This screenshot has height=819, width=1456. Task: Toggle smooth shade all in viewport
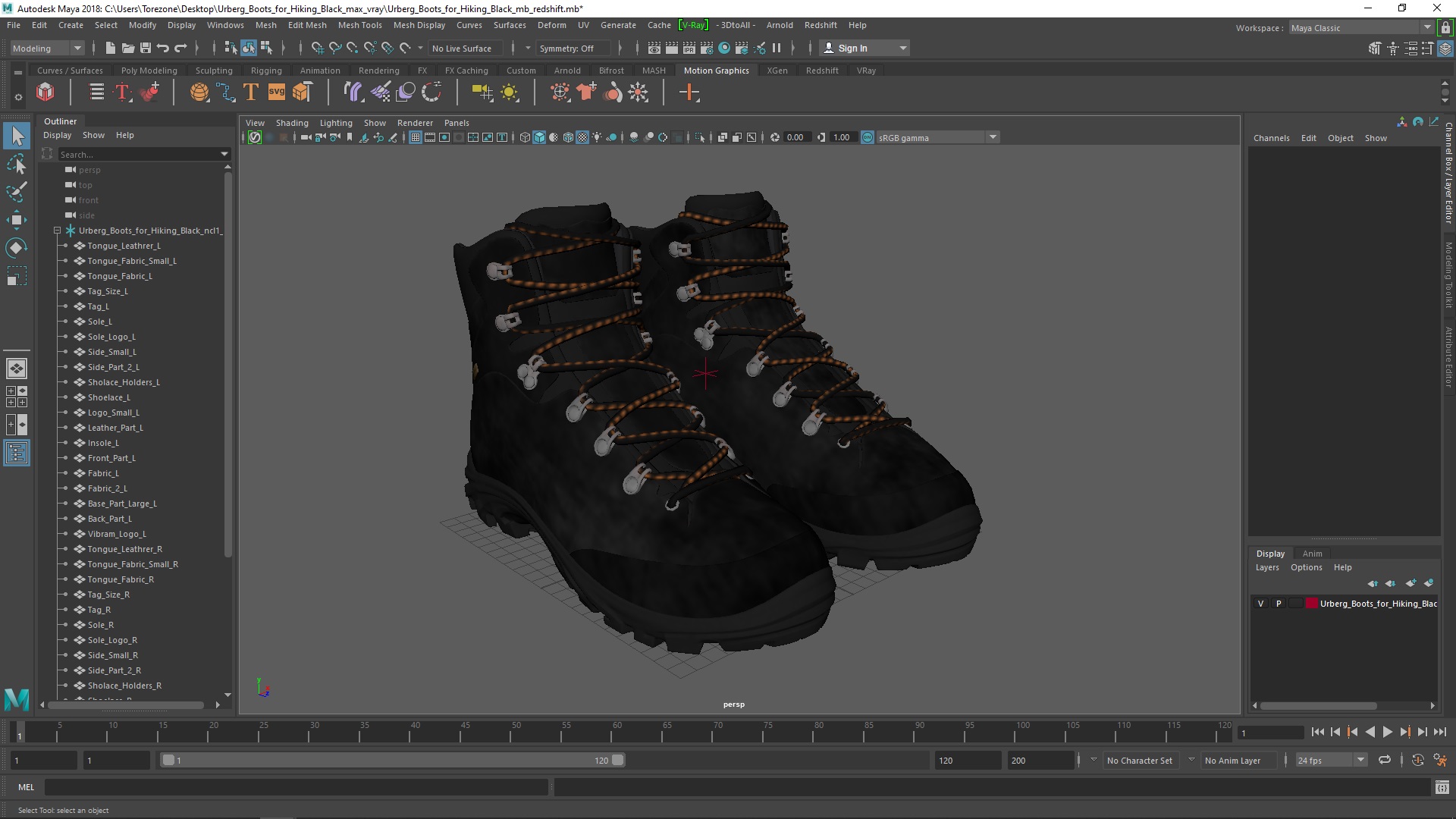click(539, 137)
